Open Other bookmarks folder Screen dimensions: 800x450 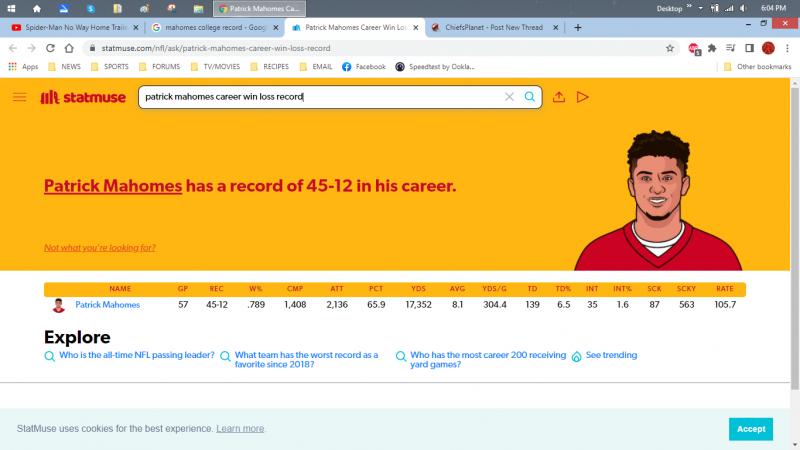coord(757,67)
